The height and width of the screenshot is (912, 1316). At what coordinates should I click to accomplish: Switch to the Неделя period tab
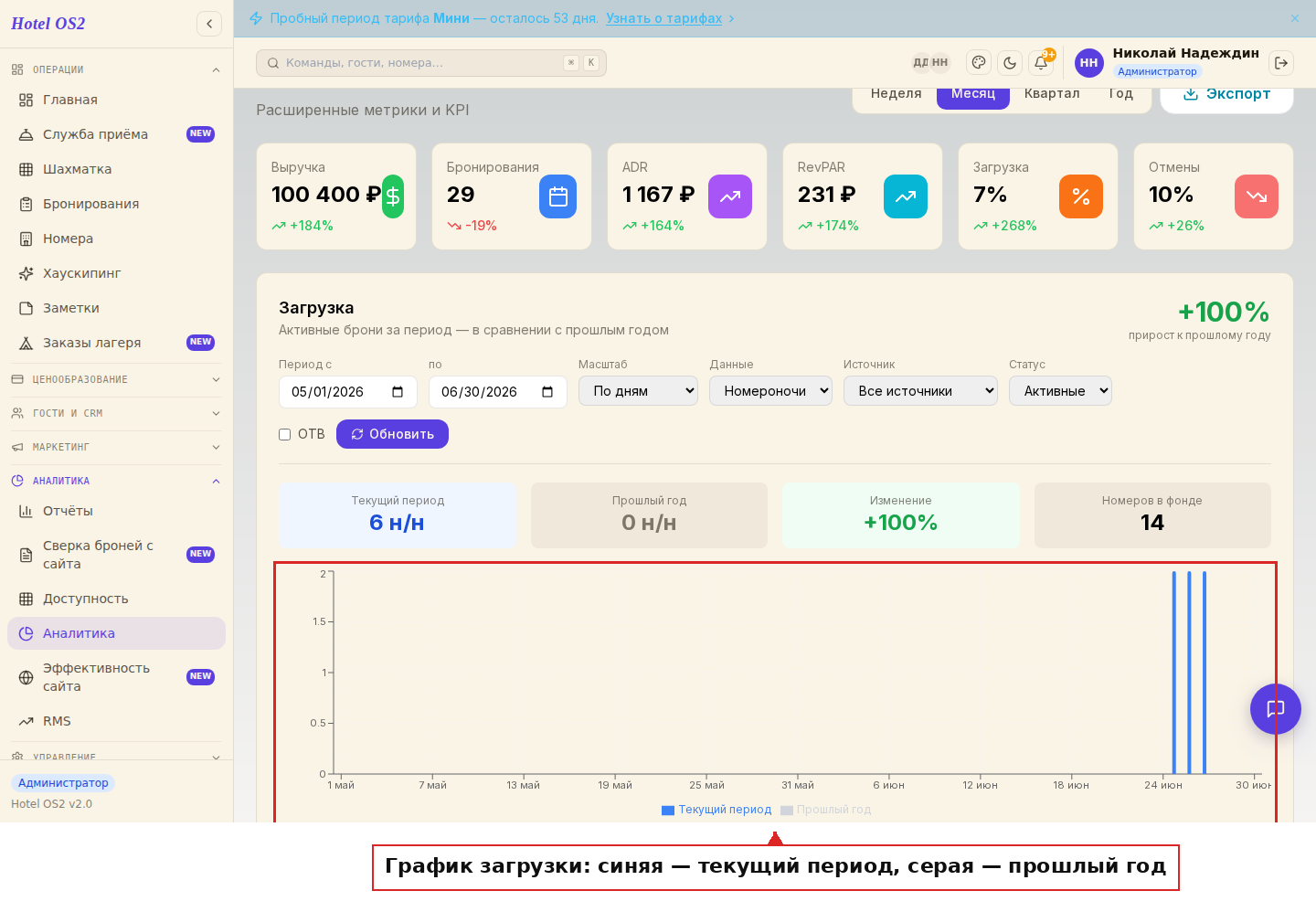896,93
